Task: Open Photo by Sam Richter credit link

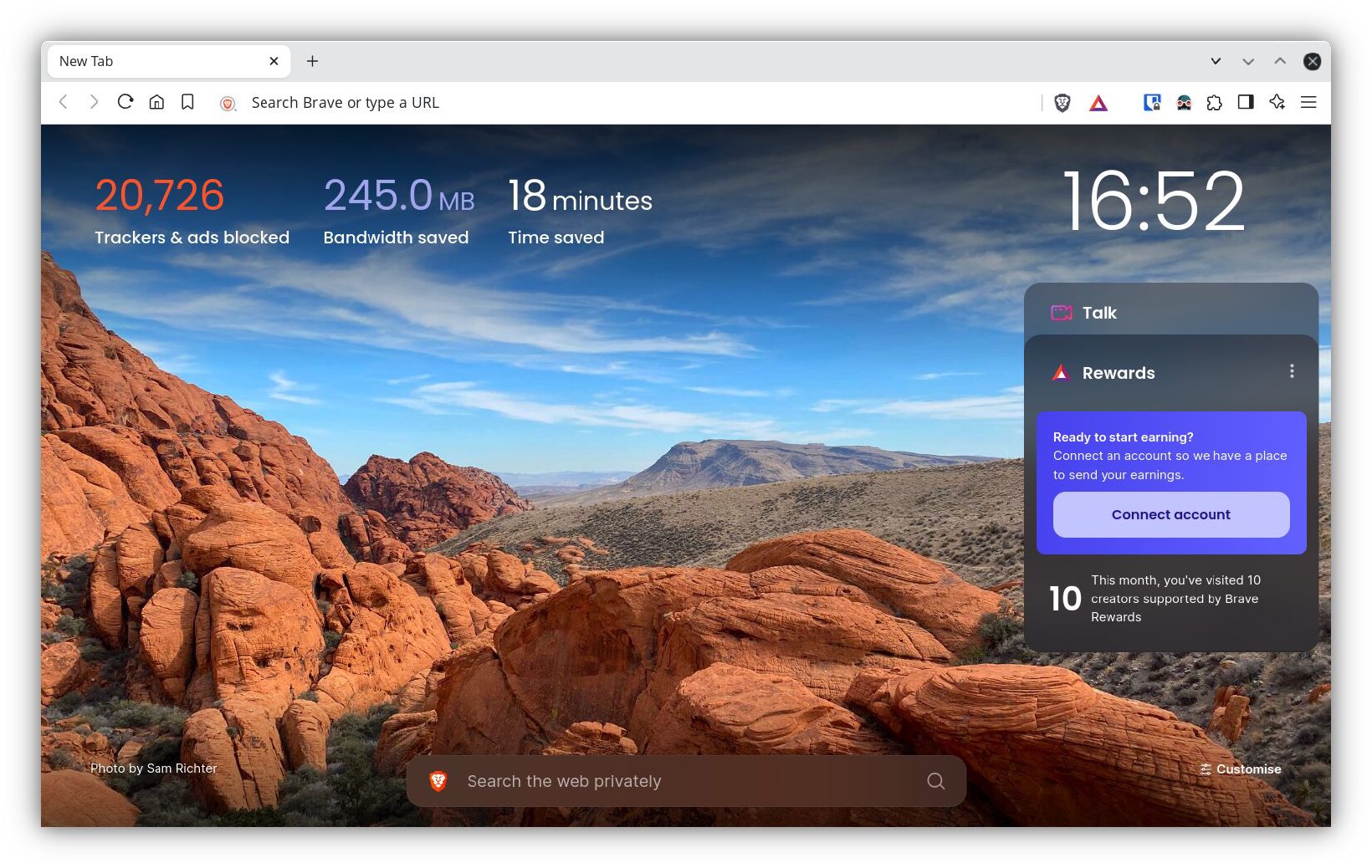Action: [x=154, y=768]
